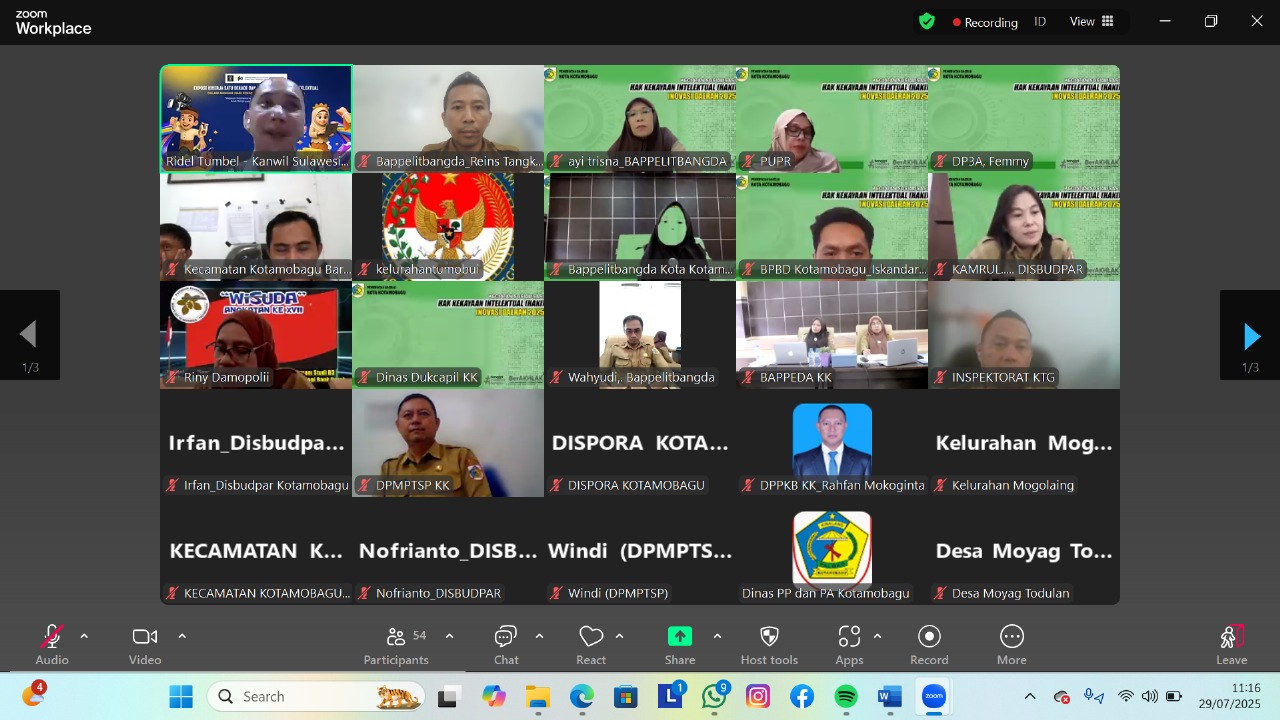Expand video settings arrow beside Video
This screenshot has width=1280, height=720.
182,636
